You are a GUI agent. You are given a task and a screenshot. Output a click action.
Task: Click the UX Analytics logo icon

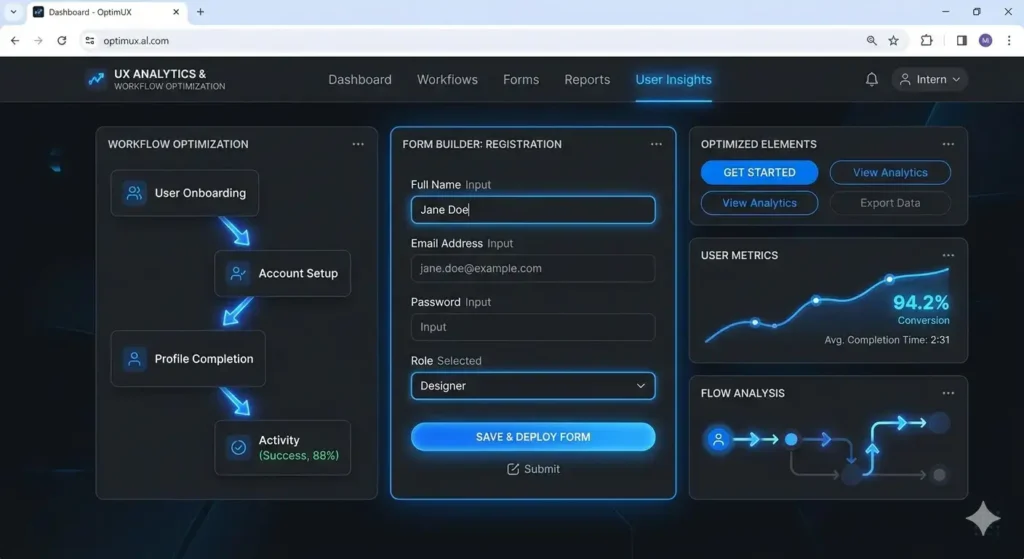97,79
